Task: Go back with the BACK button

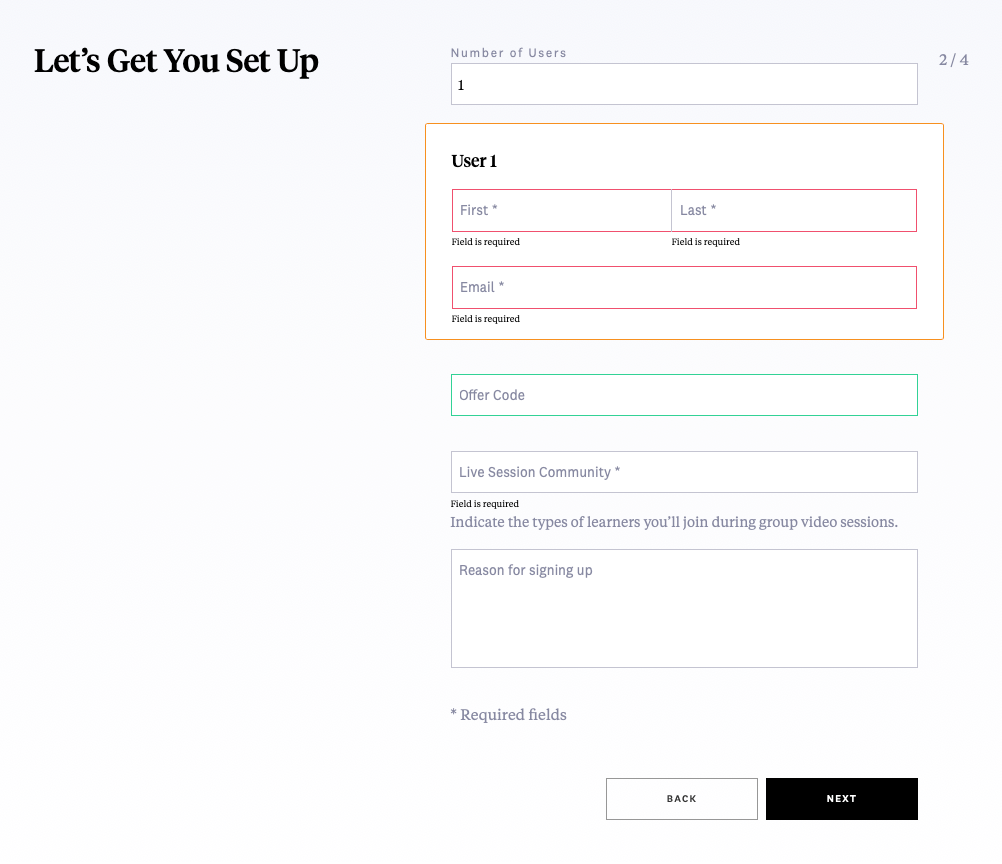Action: click(682, 799)
